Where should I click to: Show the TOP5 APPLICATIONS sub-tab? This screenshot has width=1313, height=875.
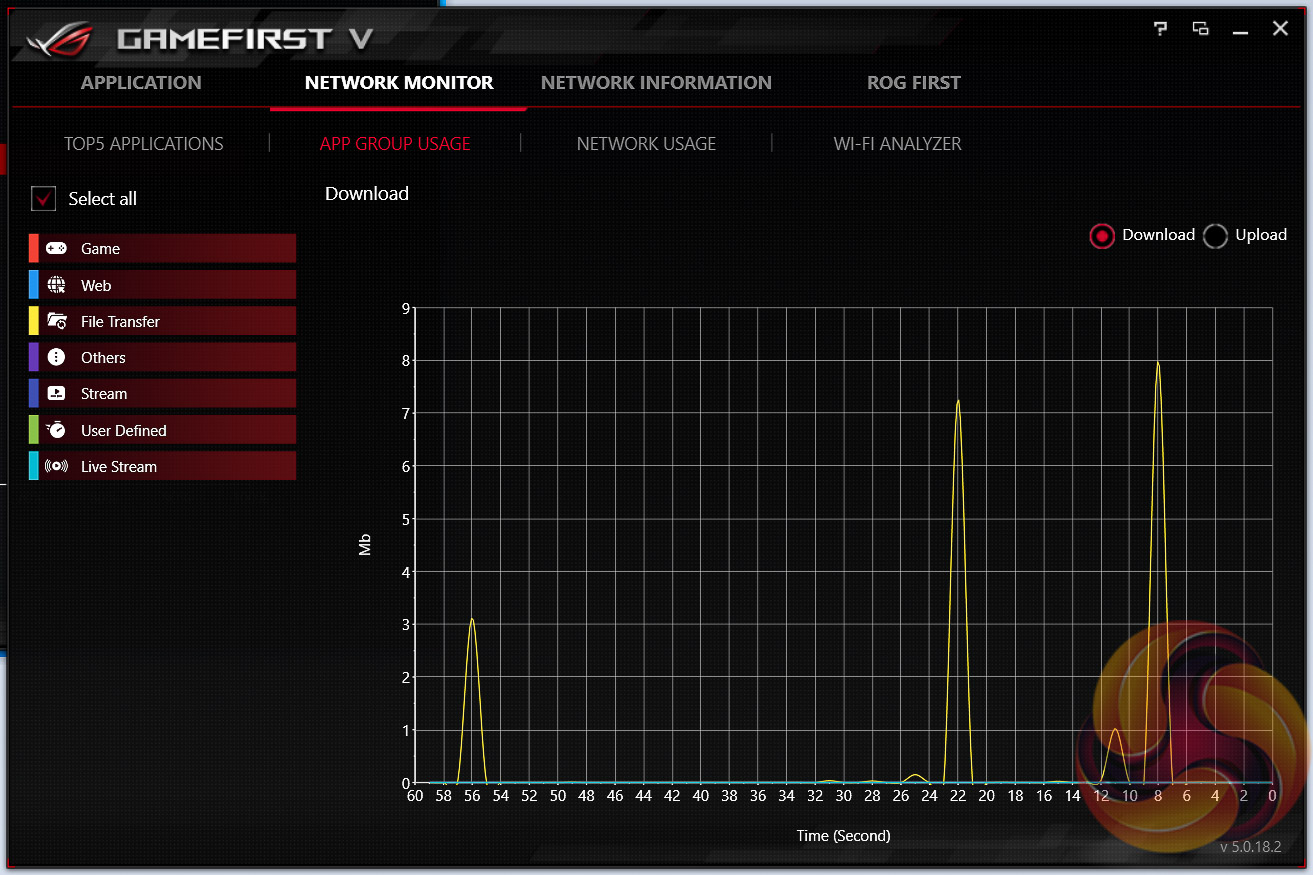(144, 144)
